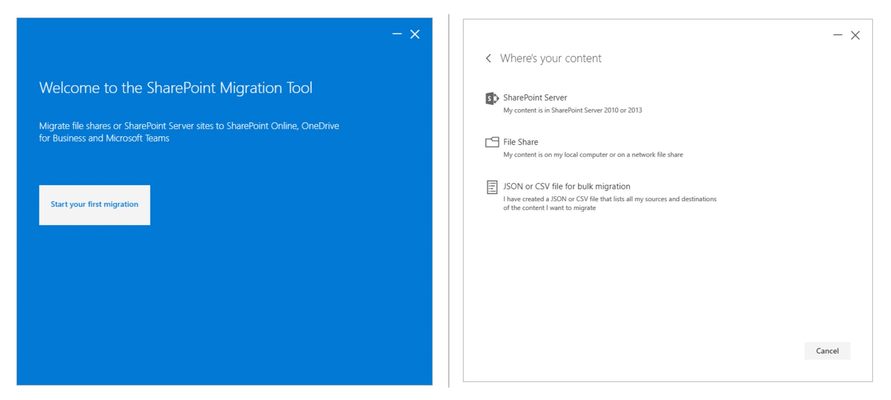
Task: Go back using the chevron beside Where's your content
Action: tap(488, 59)
